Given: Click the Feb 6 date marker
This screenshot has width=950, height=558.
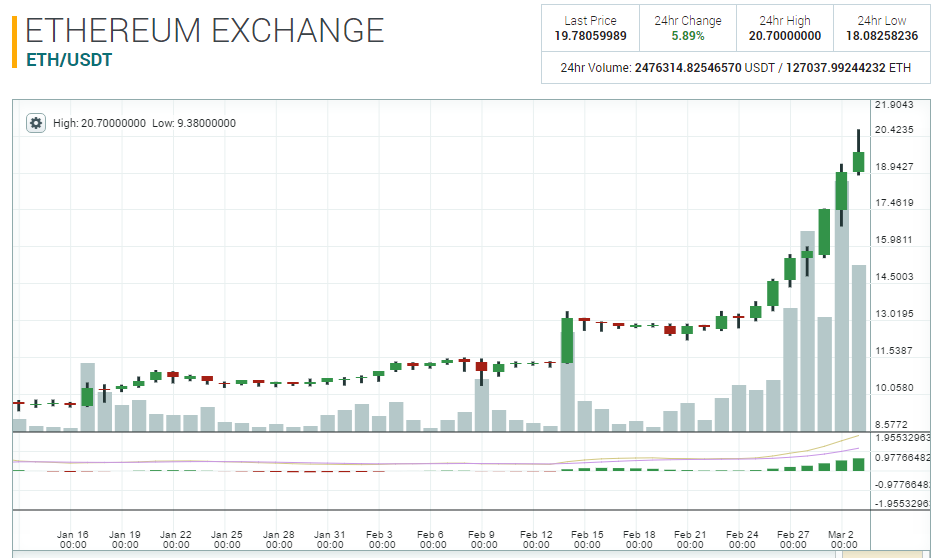Looking at the screenshot, I should 432,539.
